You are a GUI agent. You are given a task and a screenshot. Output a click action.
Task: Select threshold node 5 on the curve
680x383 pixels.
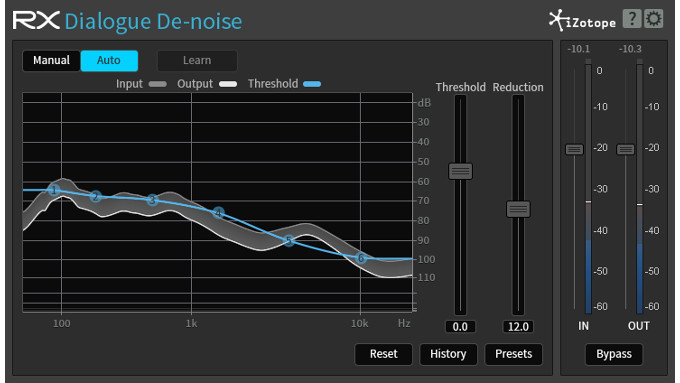(x=289, y=240)
